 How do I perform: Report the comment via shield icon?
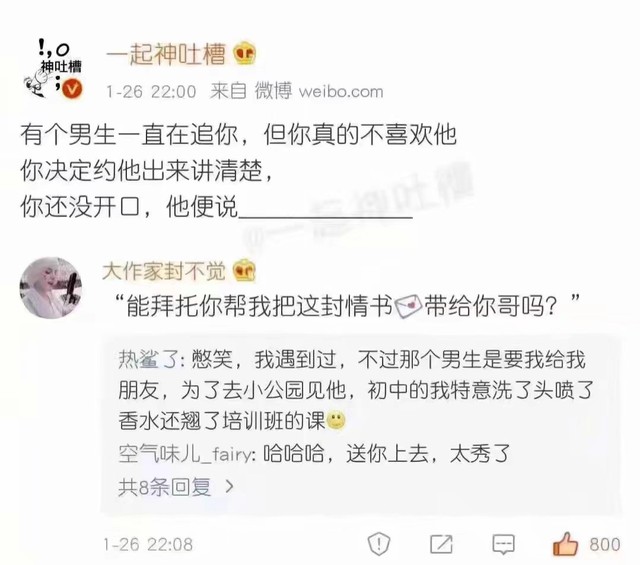tap(379, 544)
